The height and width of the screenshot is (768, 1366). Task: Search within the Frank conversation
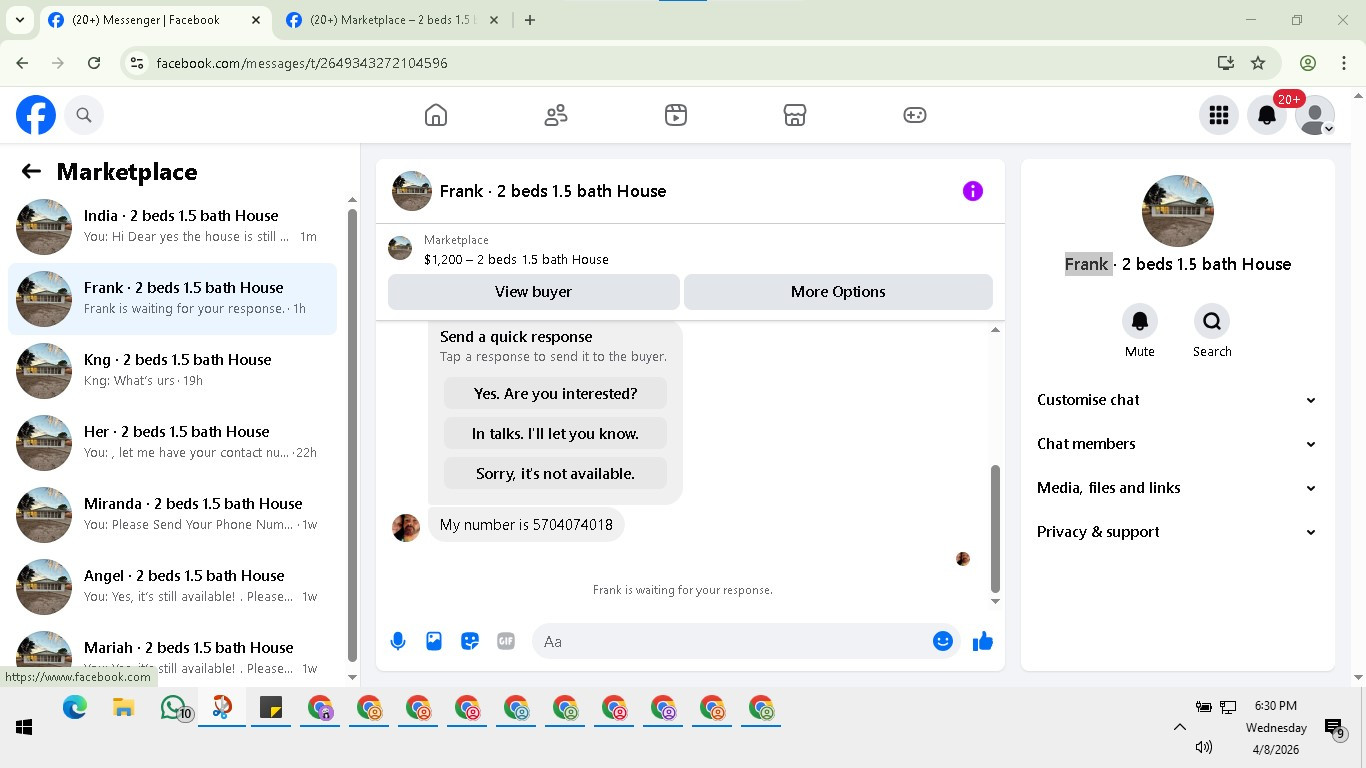(1212, 321)
